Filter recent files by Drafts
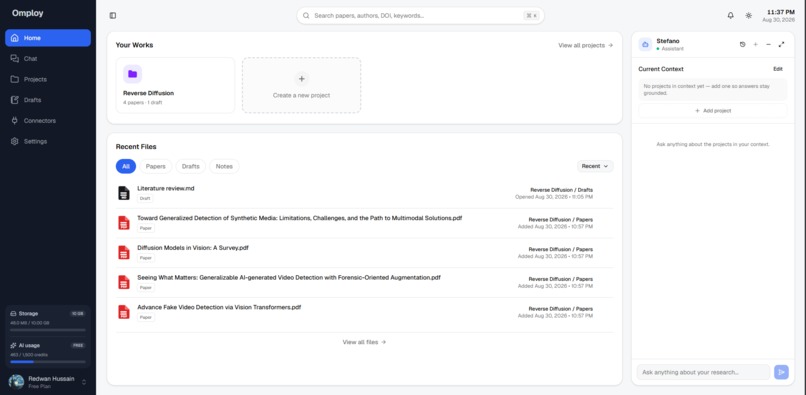 point(191,166)
